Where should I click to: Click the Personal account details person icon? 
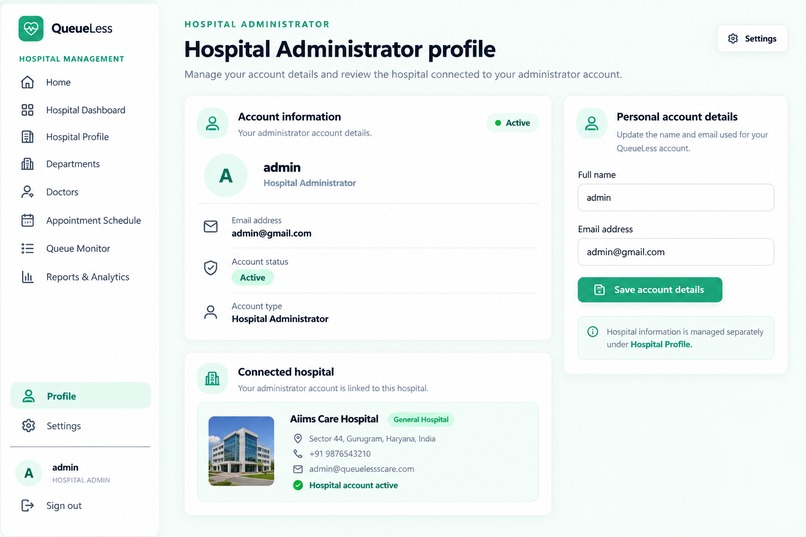pyautogui.click(x=592, y=123)
